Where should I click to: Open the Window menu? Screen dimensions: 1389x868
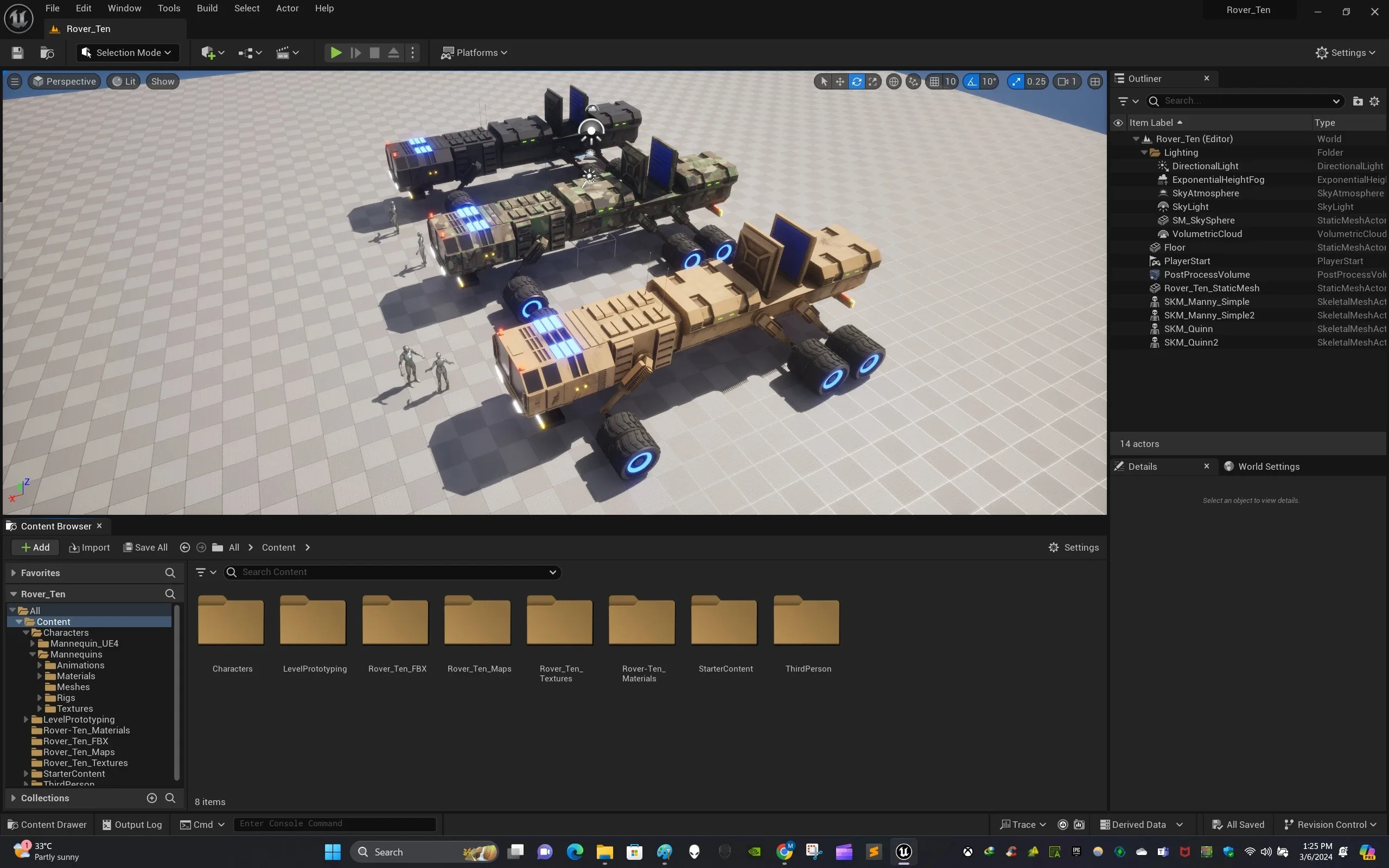point(124,8)
